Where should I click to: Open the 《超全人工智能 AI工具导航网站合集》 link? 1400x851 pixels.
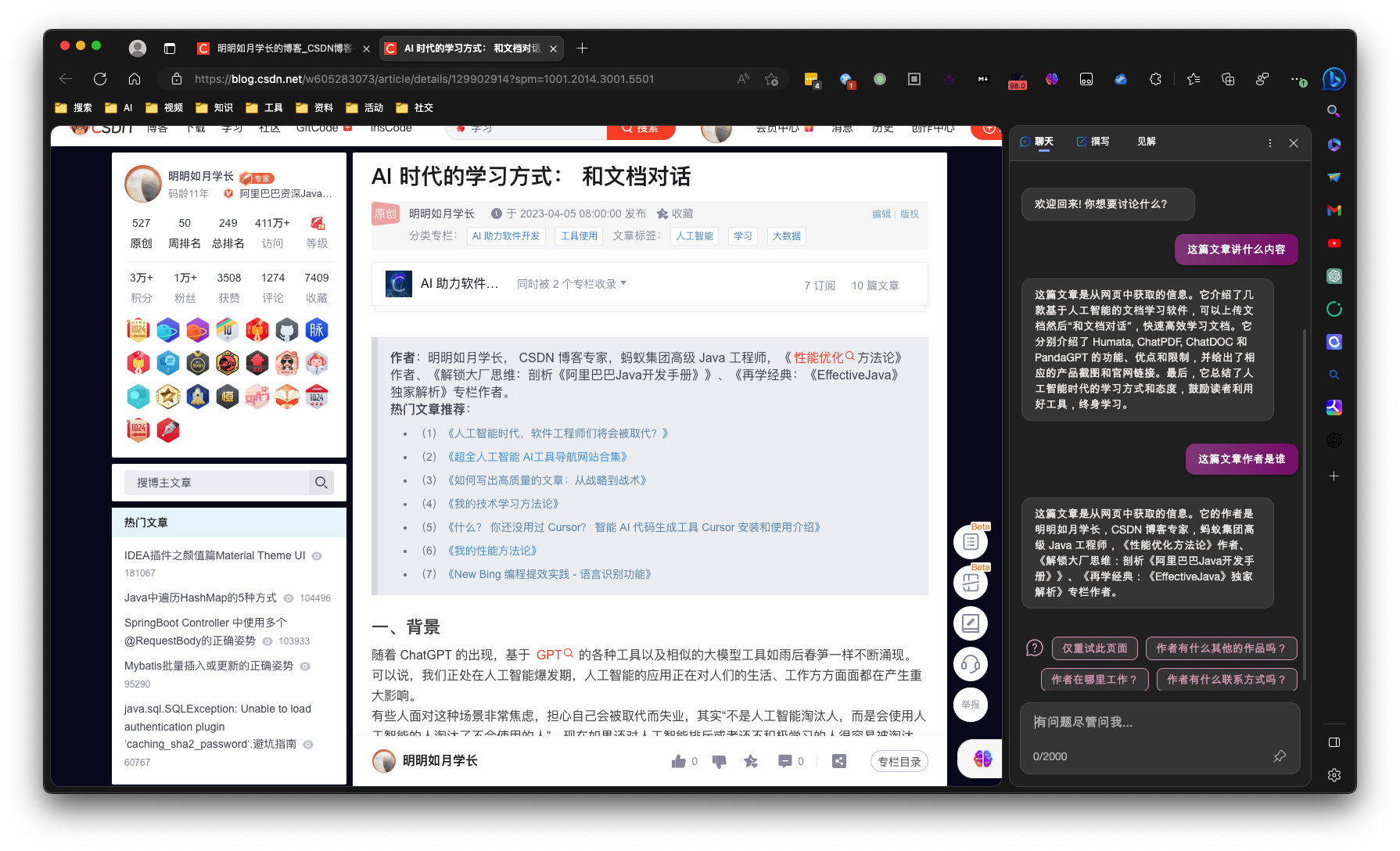[x=537, y=457]
